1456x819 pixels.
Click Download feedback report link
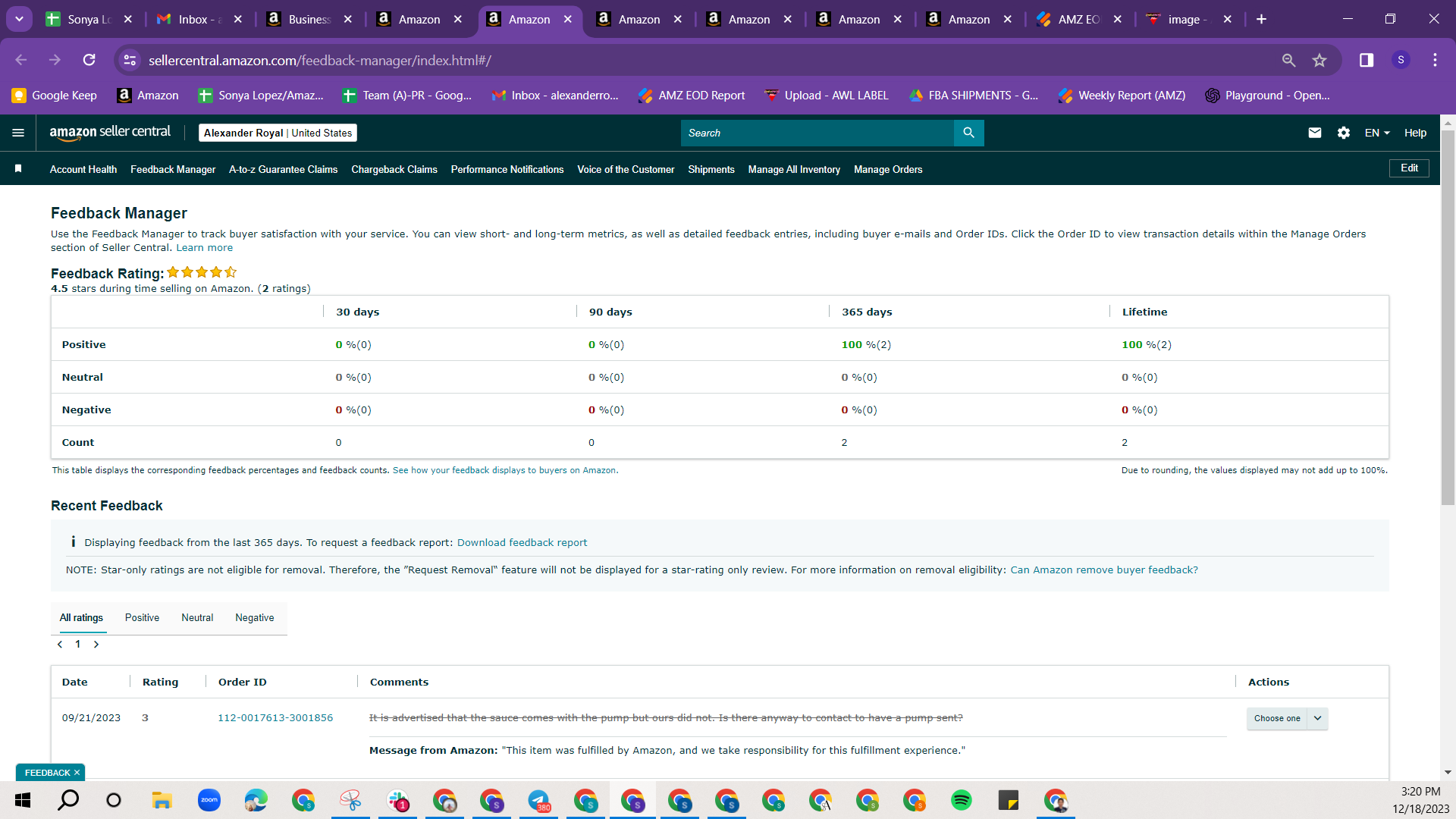click(x=522, y=543)
